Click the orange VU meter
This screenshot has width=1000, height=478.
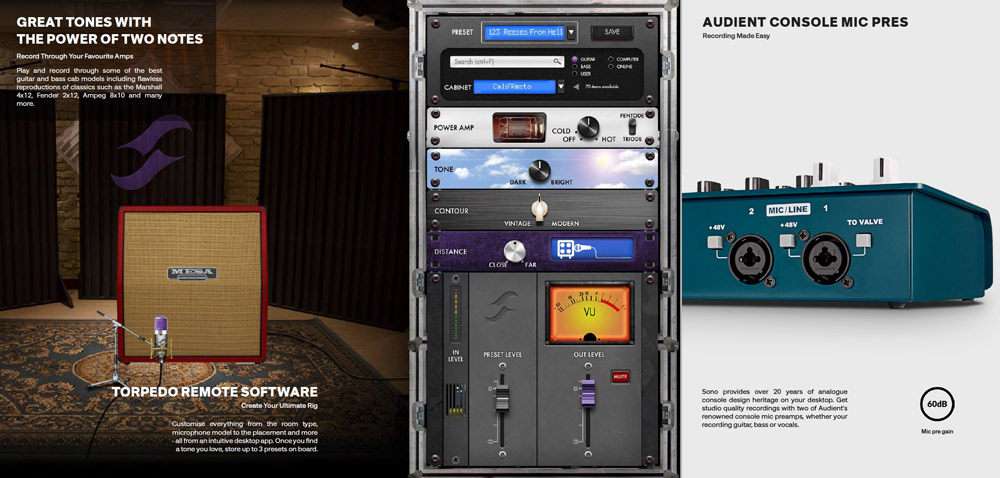pos(590,313)
